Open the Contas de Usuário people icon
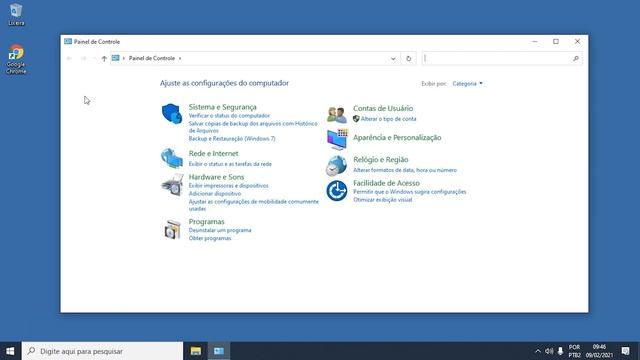 (337, 115)
